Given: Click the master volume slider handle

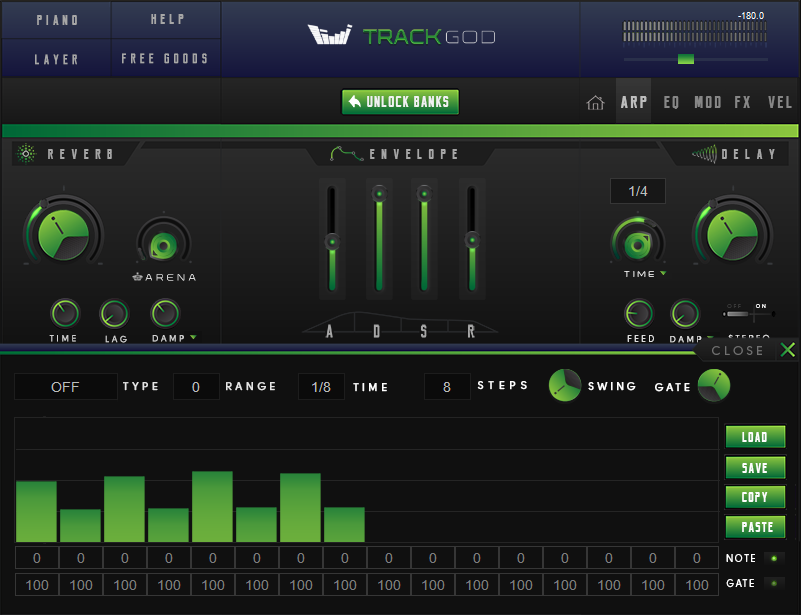Looking at the screenshot, I should pyautogui.click(x=686, y=59).
